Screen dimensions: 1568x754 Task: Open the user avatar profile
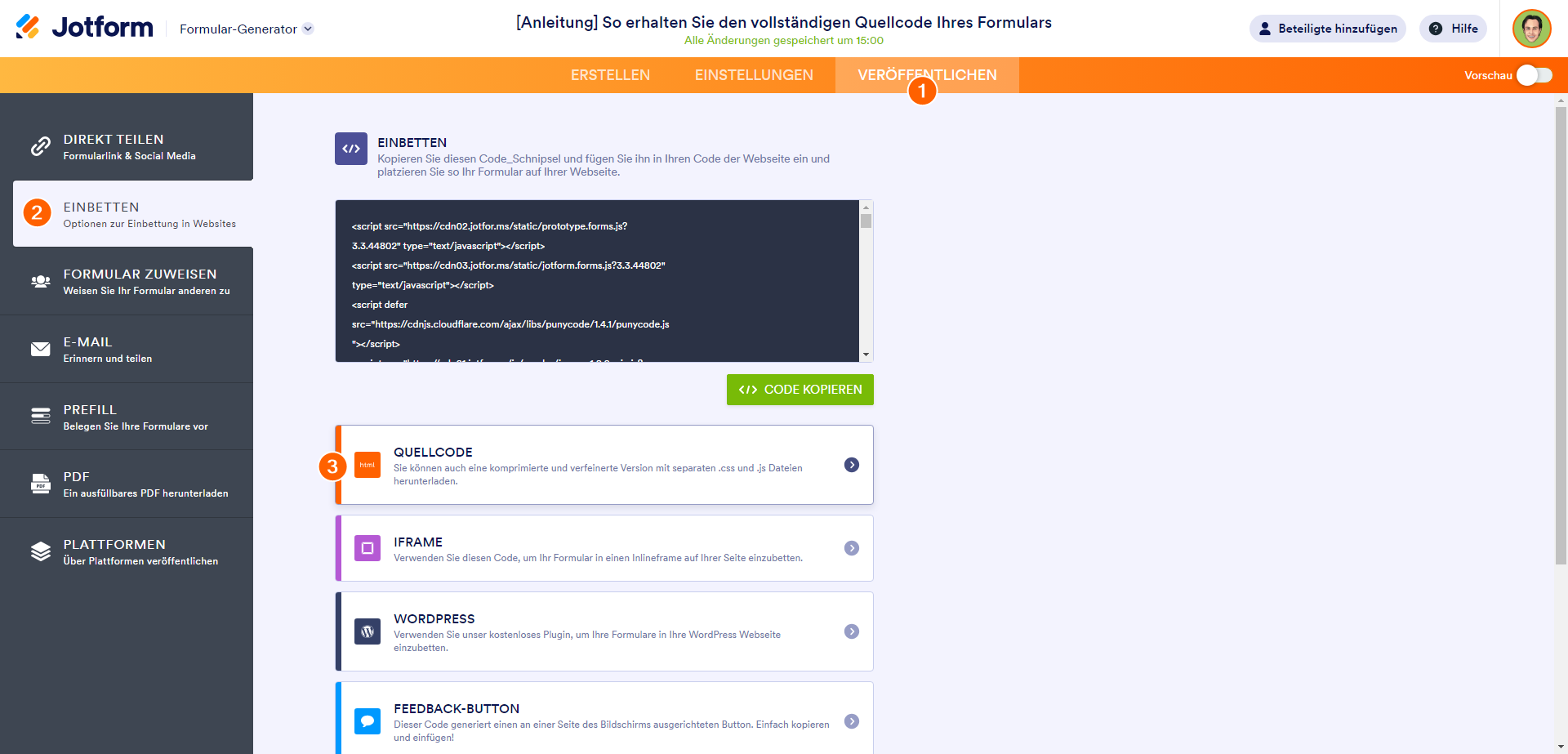tap(1531, 29)
